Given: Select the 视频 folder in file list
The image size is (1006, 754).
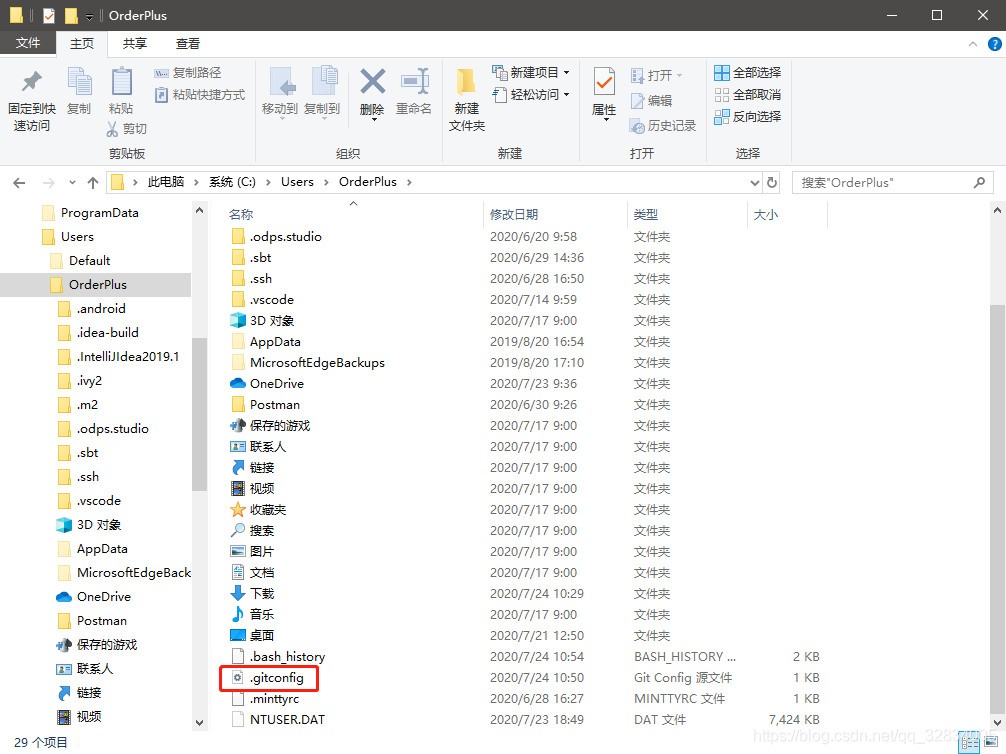Looking at the screenshot, I should click(x=252, y=489).
